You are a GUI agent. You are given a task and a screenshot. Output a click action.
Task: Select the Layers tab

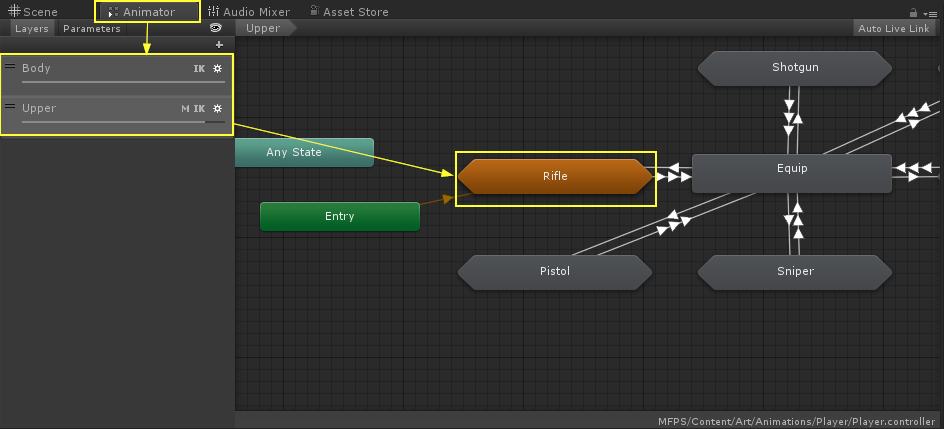pyautogui.click(x=31, y=29)
